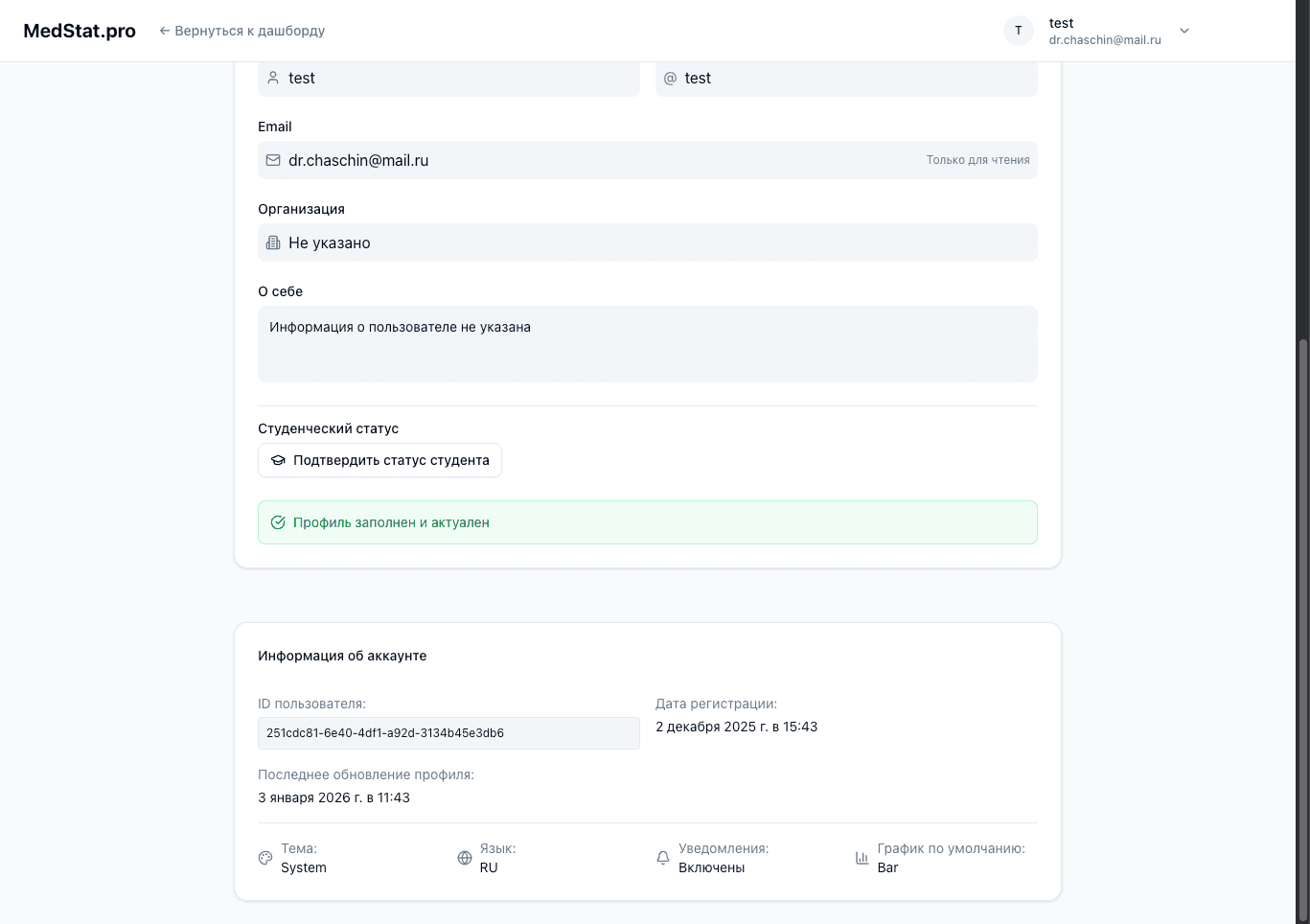
Task: Select the user ID 251cdc81-6e40-4df1-a92d-3134b45e3db6
Action: [x=448, y=733]
